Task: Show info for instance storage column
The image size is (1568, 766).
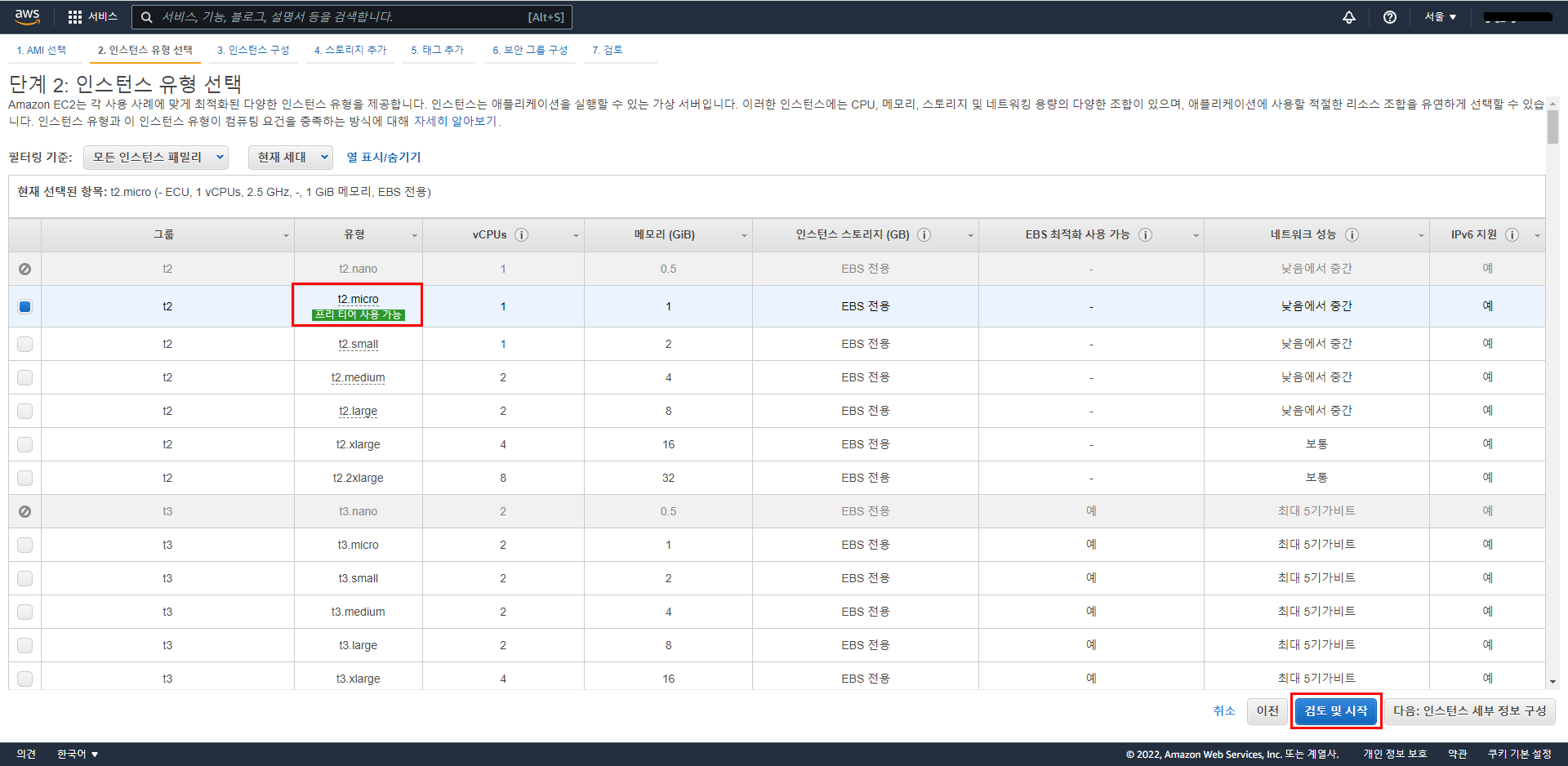Action: 924,235
